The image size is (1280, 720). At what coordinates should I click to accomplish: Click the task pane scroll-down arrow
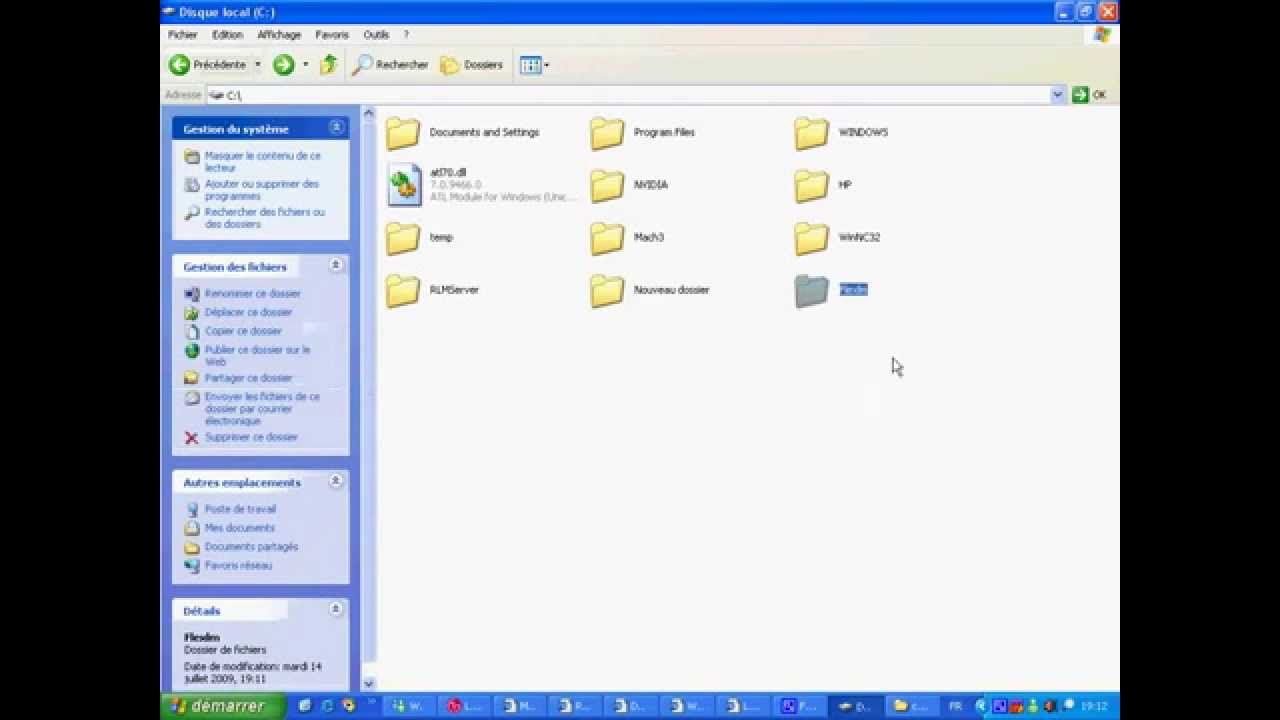(x=368, y=684)
